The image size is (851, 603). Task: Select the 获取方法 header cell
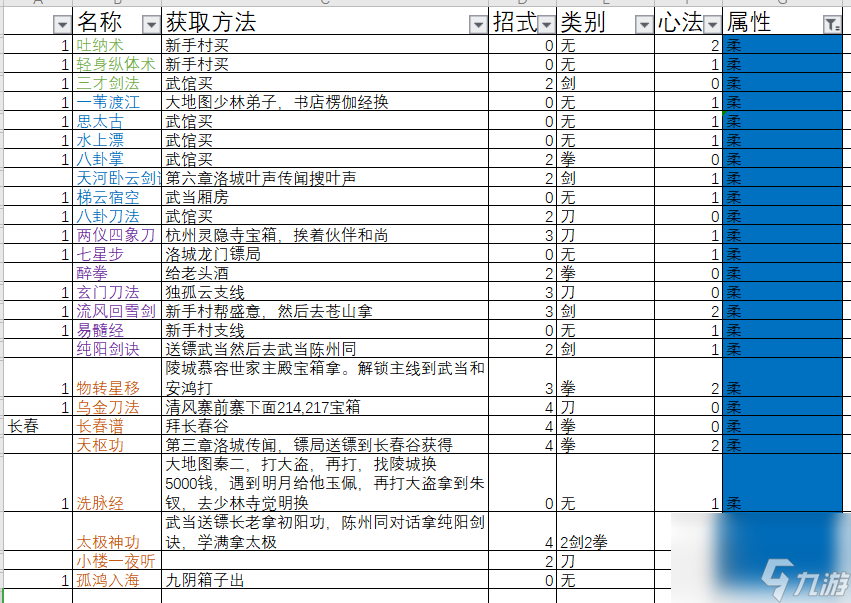325,22
